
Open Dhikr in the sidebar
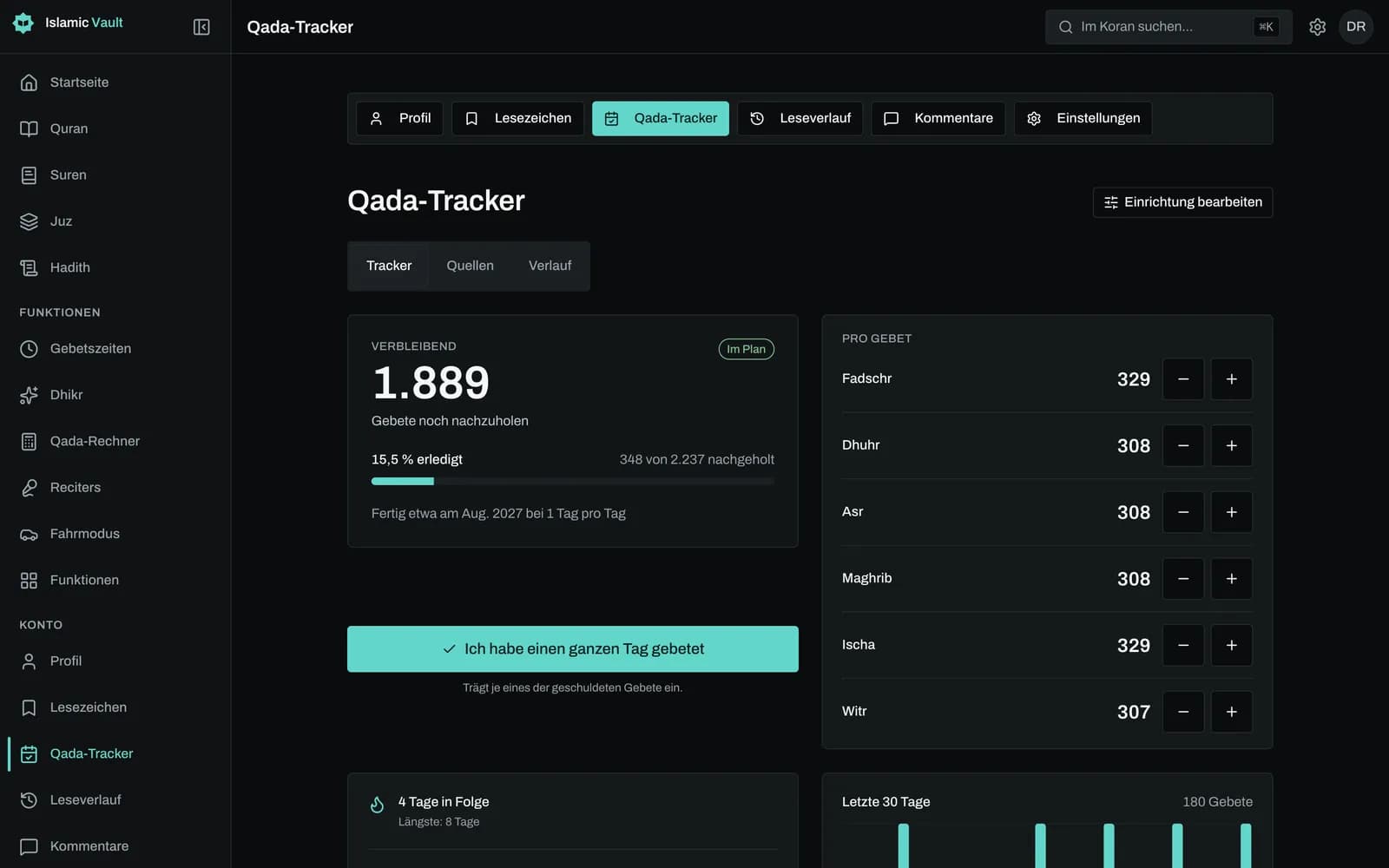(x=115, y=395)
